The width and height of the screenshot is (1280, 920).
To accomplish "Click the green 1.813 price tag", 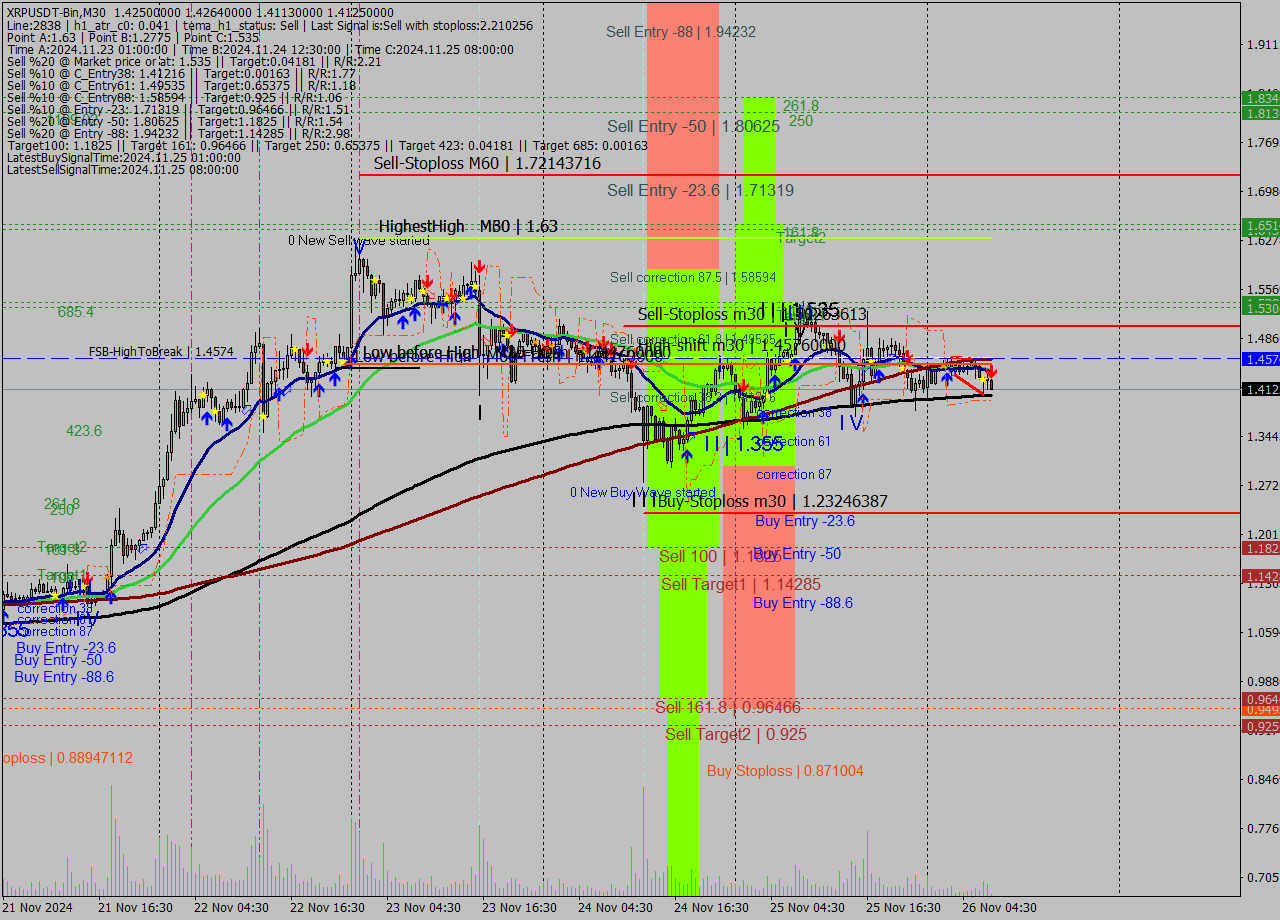I will (x=1261, y=113).
